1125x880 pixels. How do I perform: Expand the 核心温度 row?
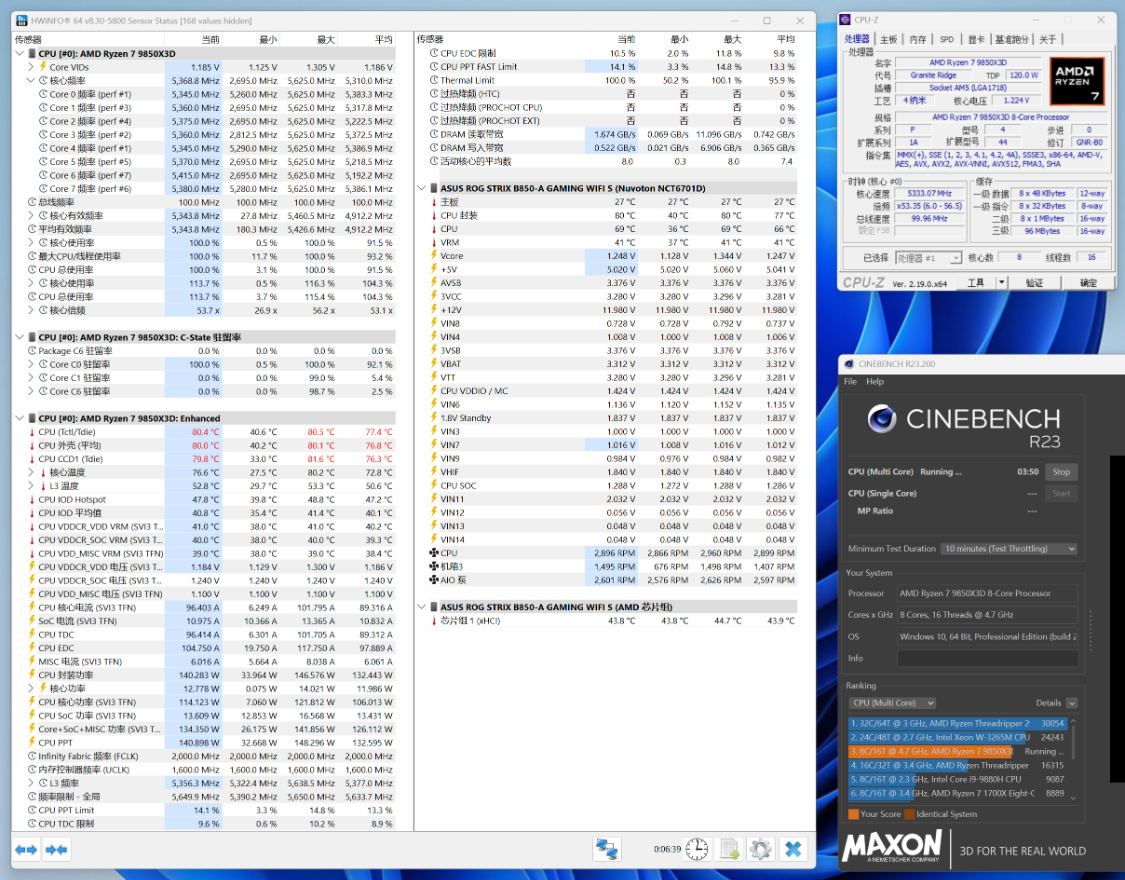tap(31, 473)
